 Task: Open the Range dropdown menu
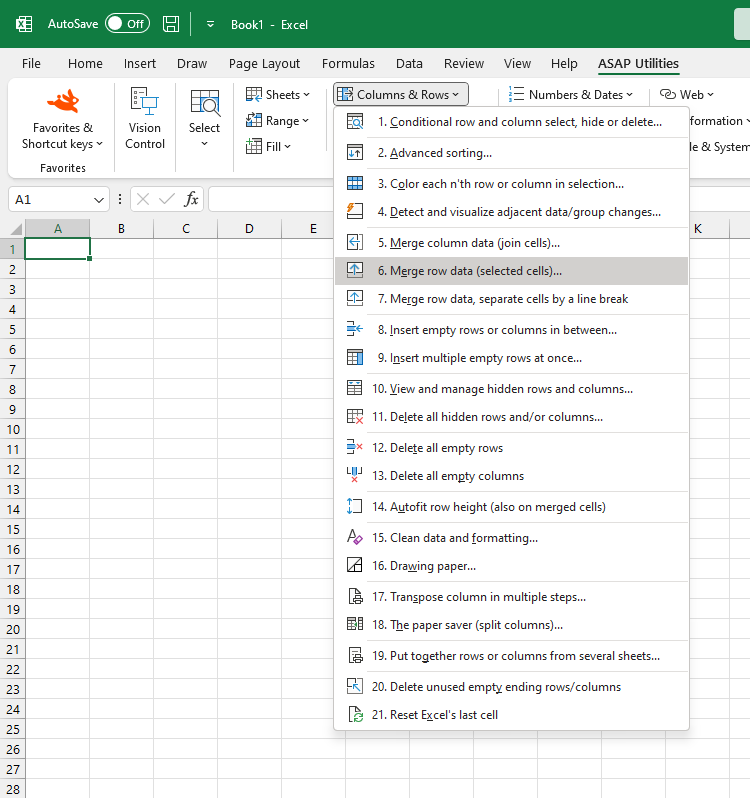click(x=278, y=121)
